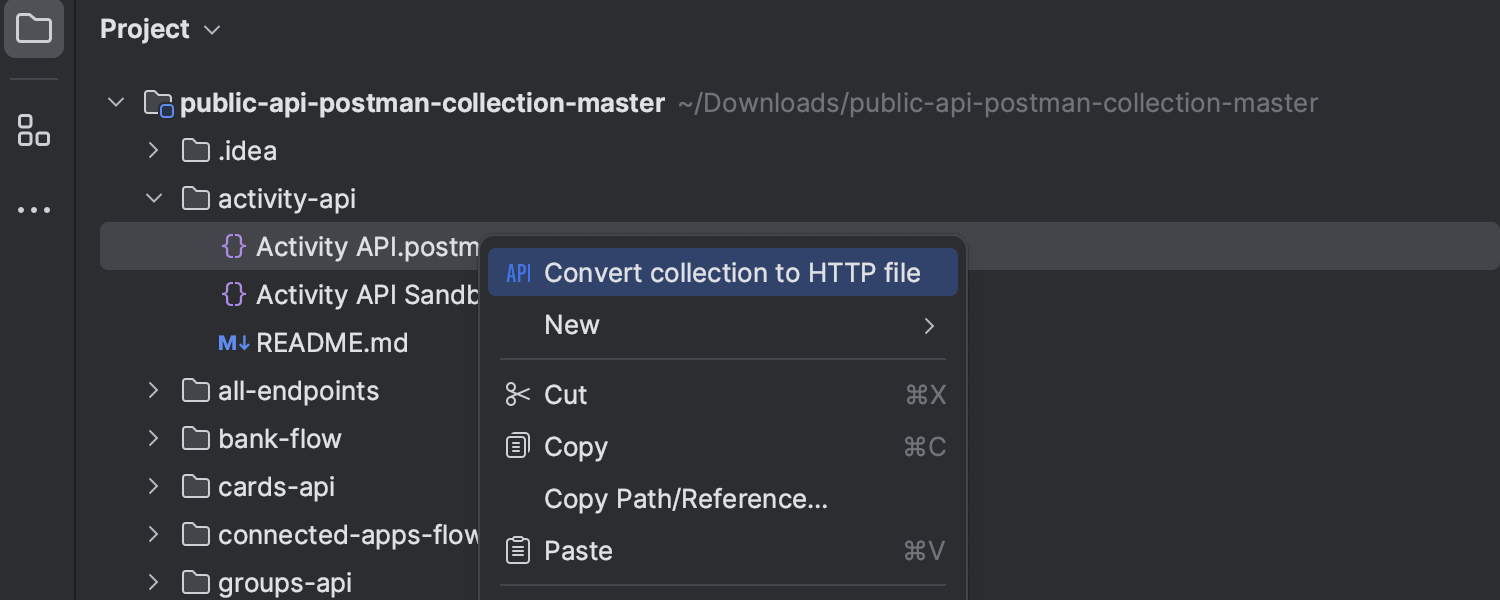1500x600 pixels.
Task: Expand the bank-flow folder
Action: [153, 439]
